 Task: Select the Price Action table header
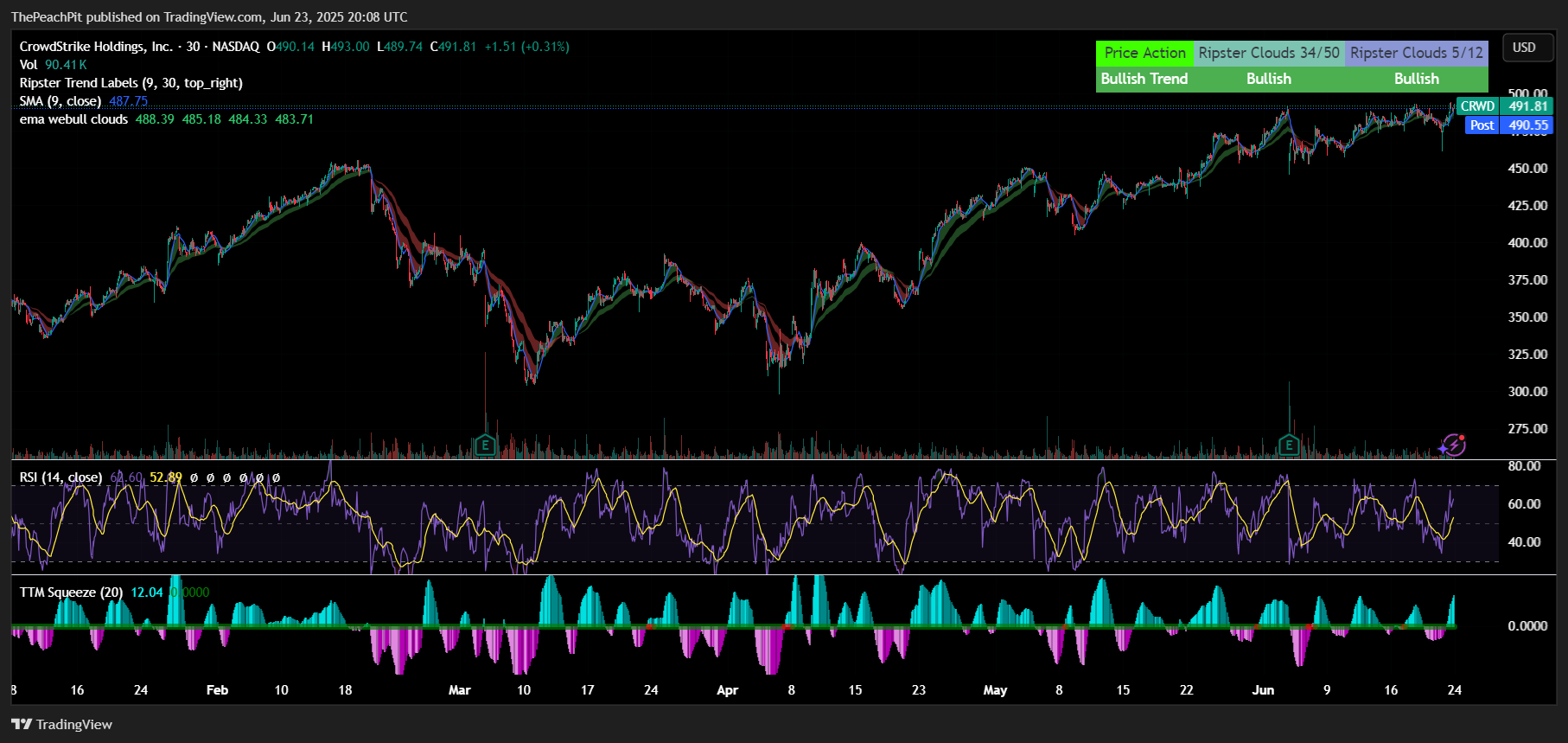tap(1144, 53)
